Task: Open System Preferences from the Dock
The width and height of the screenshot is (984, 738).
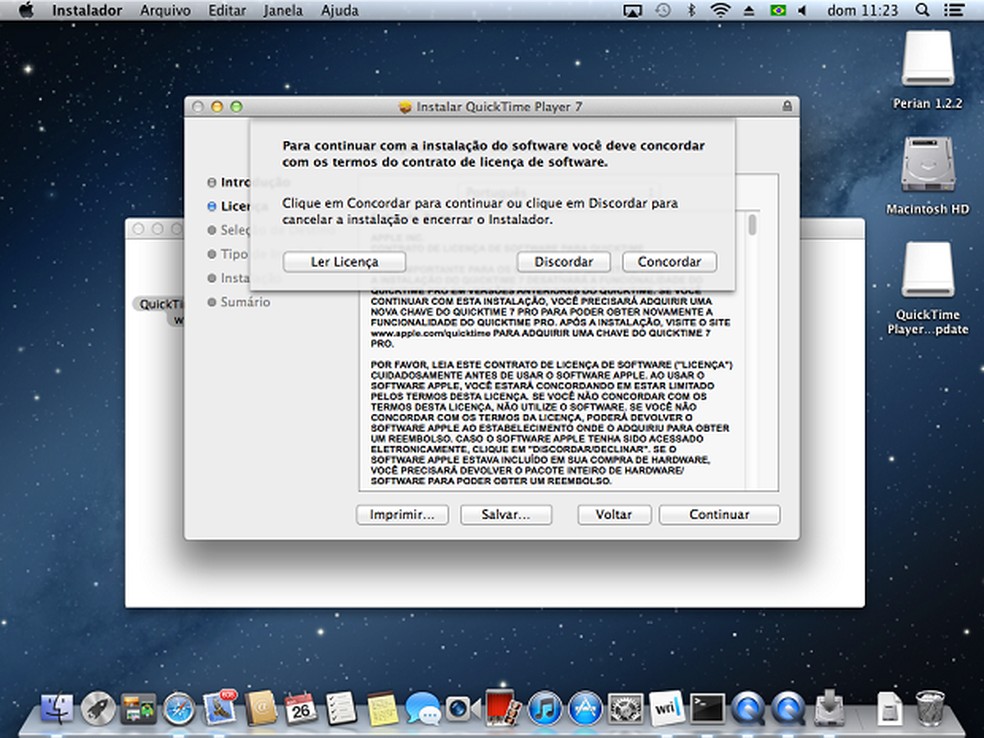Action: (623, 712)
